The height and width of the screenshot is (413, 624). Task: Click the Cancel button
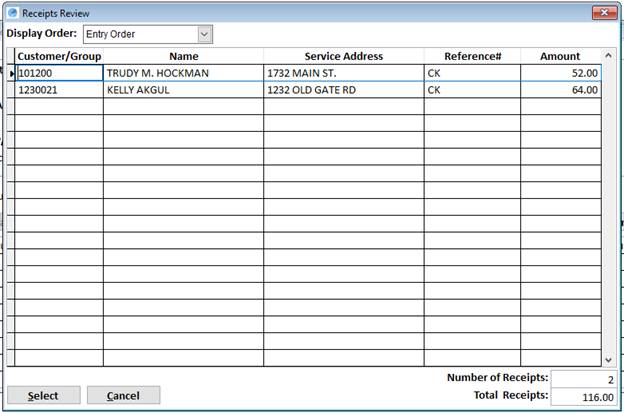pos(123,395)
